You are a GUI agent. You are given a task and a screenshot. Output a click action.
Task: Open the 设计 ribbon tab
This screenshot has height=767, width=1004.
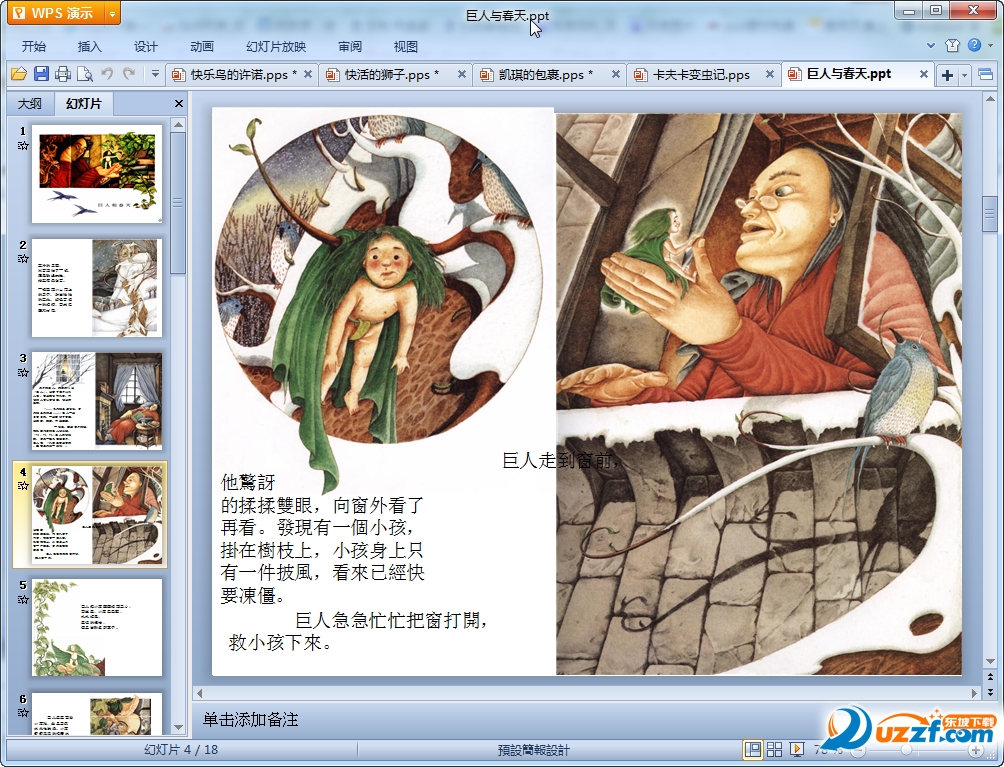click(145, 47)
